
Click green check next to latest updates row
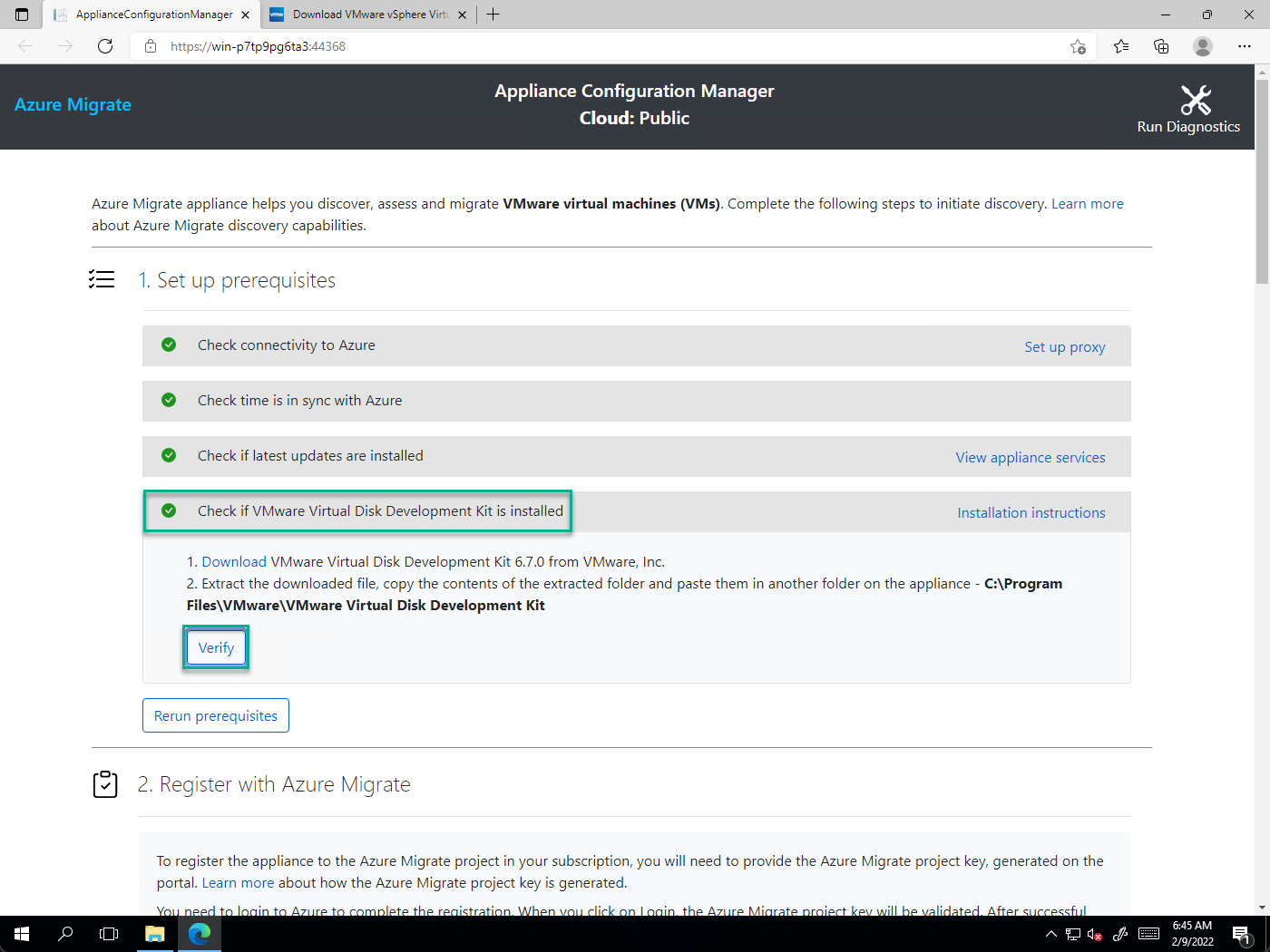[x=169, y=455]
